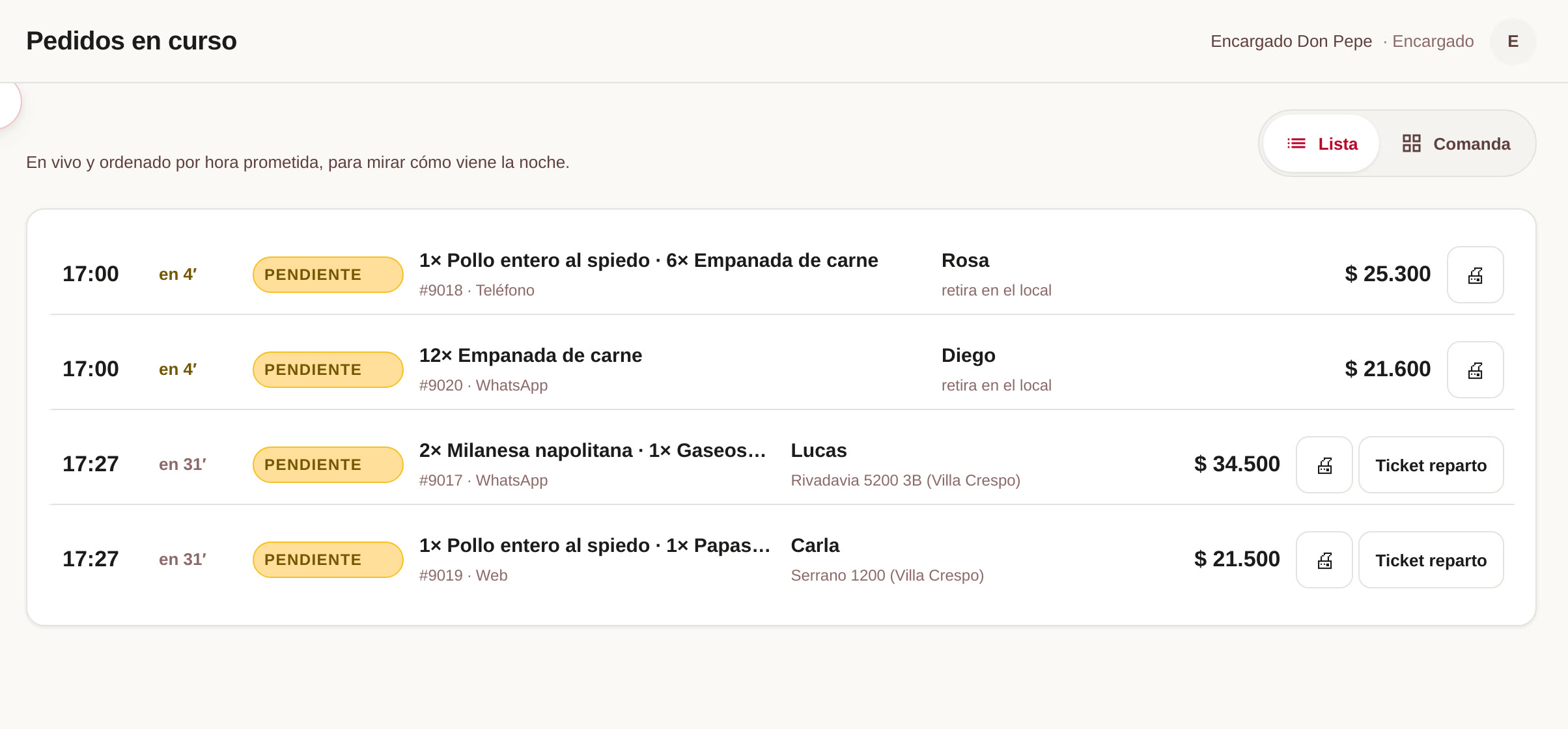
Task: Click 'retira en el local' under Rosa
Action: (x=996, y=290)
